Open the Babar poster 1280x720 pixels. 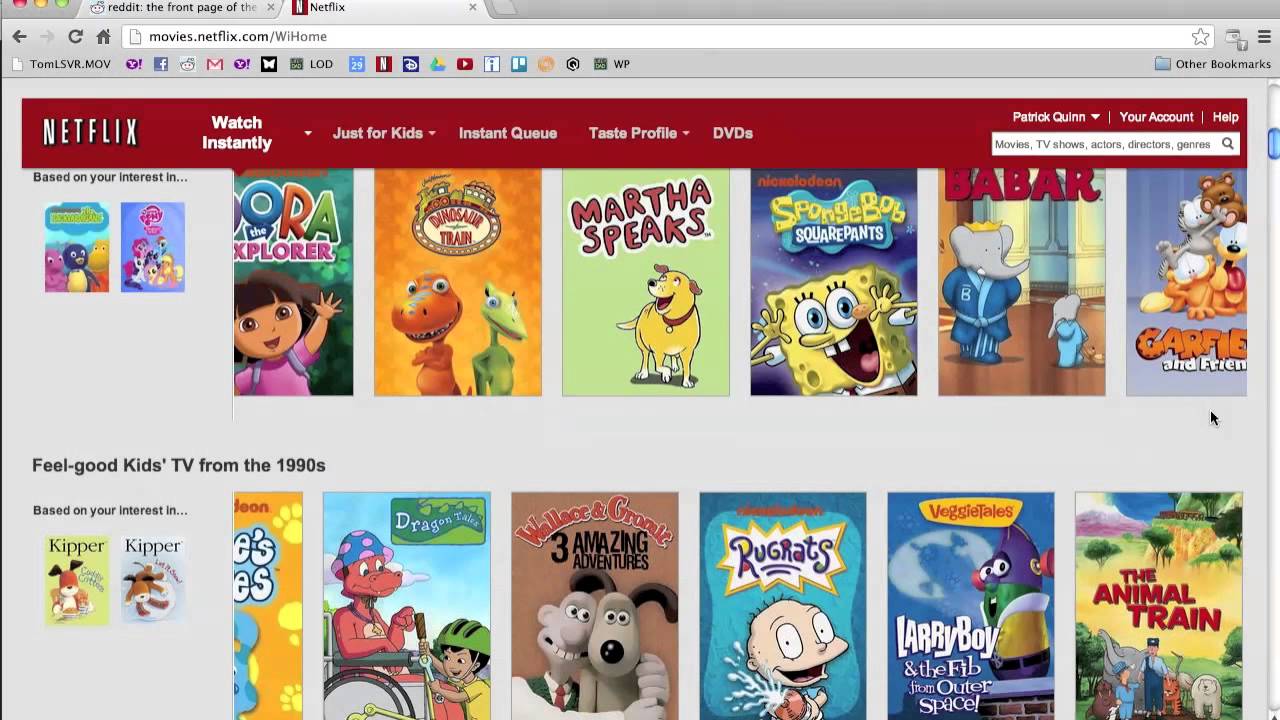(1022, 282)
